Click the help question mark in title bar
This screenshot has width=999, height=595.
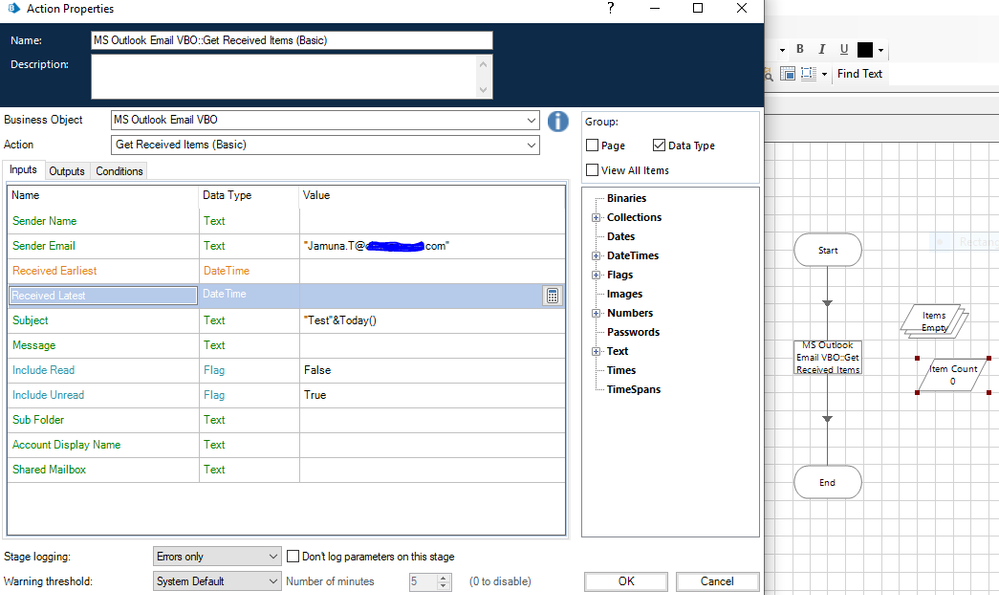point(611,9)
